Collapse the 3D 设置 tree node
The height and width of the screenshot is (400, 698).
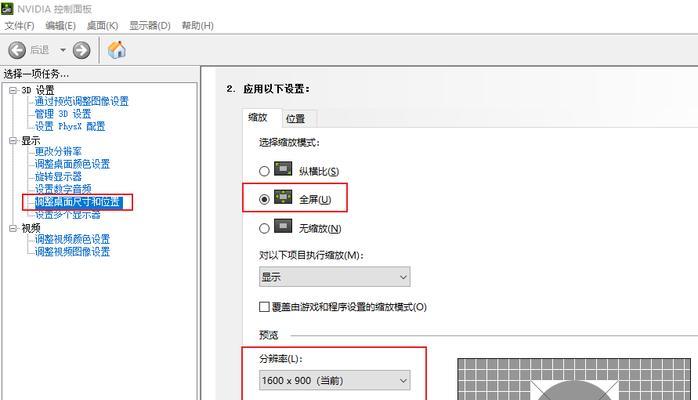click(x=13, y=90)
